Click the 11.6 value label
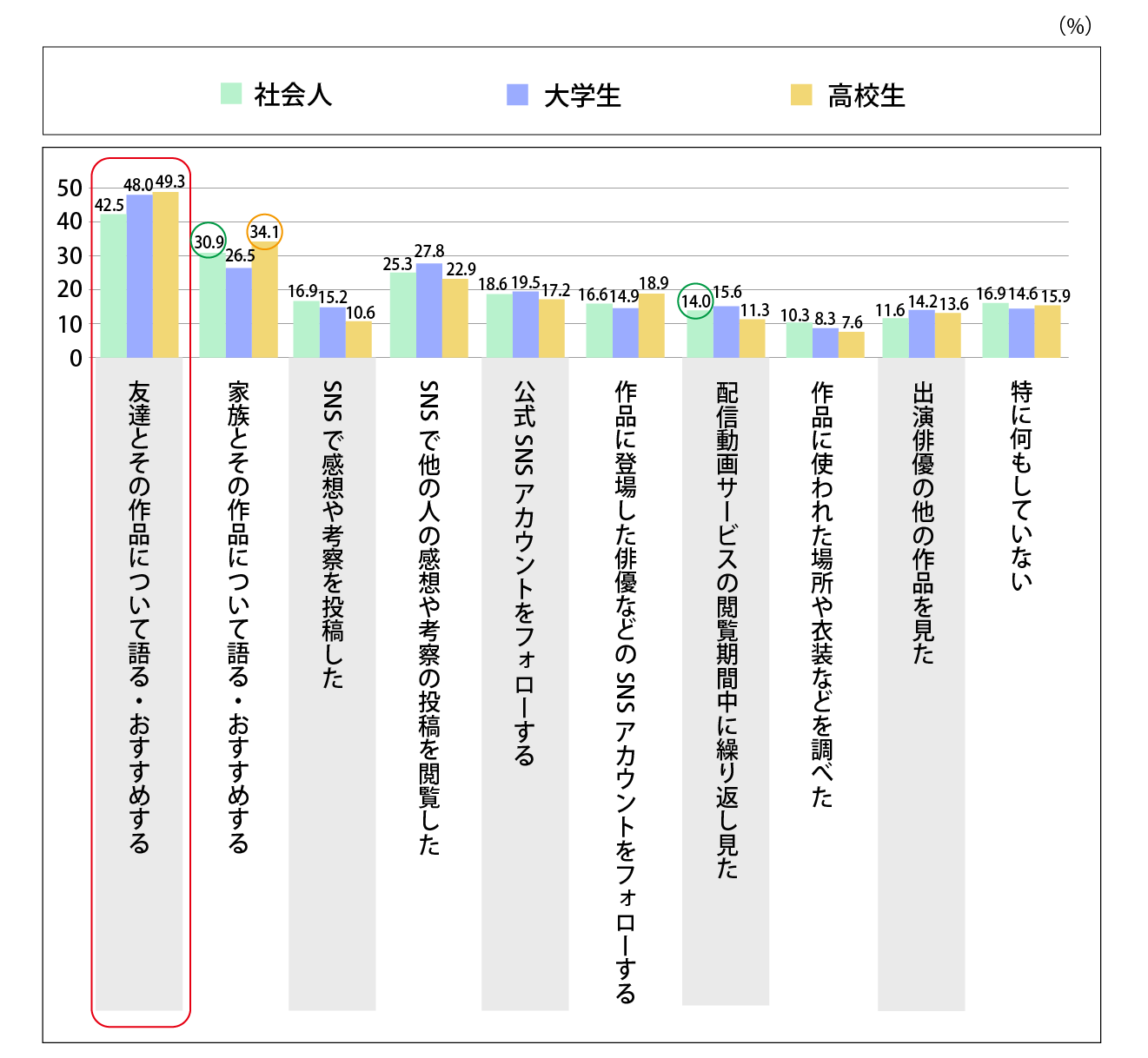The width and height of the screenshot is (1148, 1058). click(x=890, y=311)
